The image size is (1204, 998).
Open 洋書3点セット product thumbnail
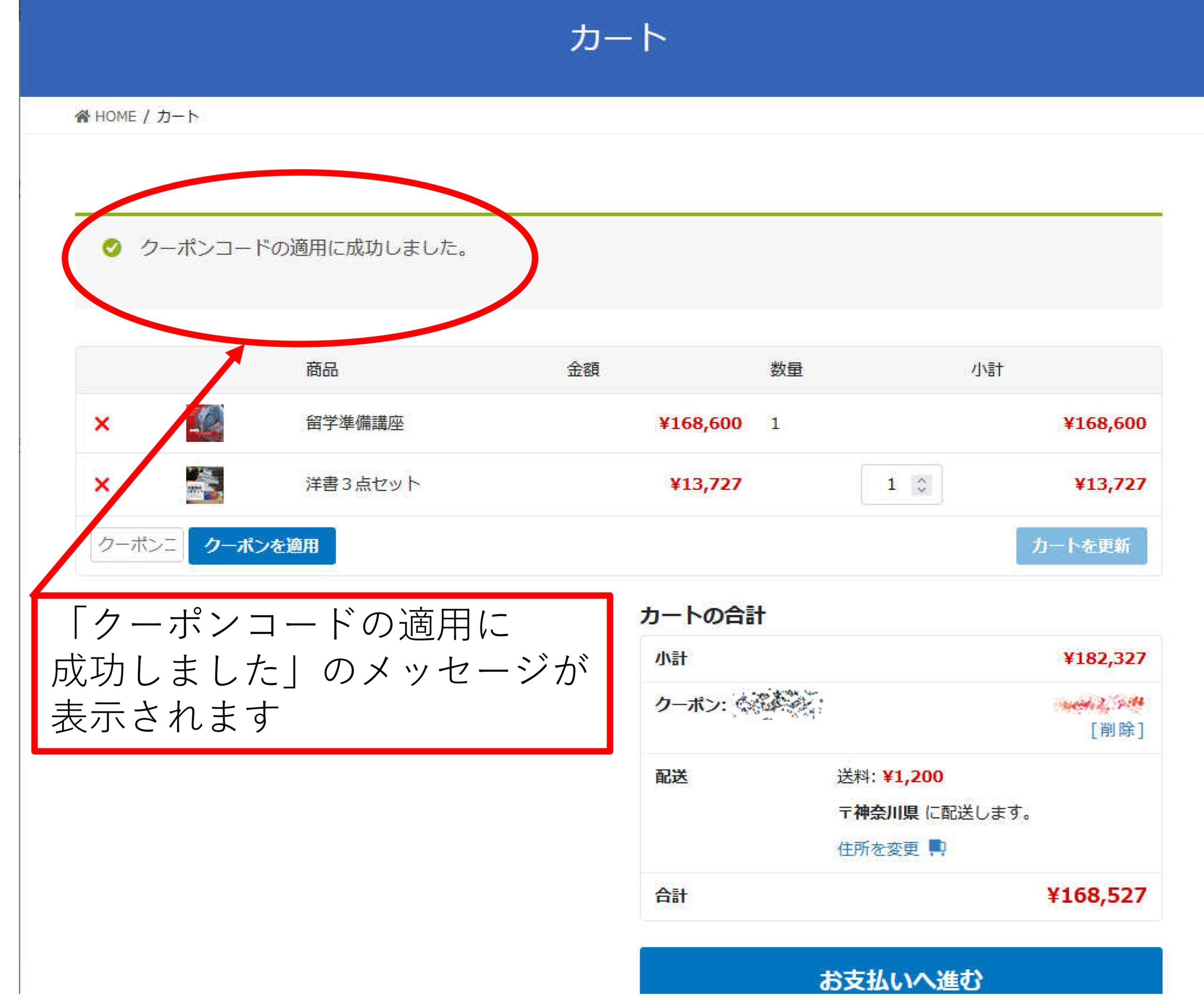click(205, 485)
